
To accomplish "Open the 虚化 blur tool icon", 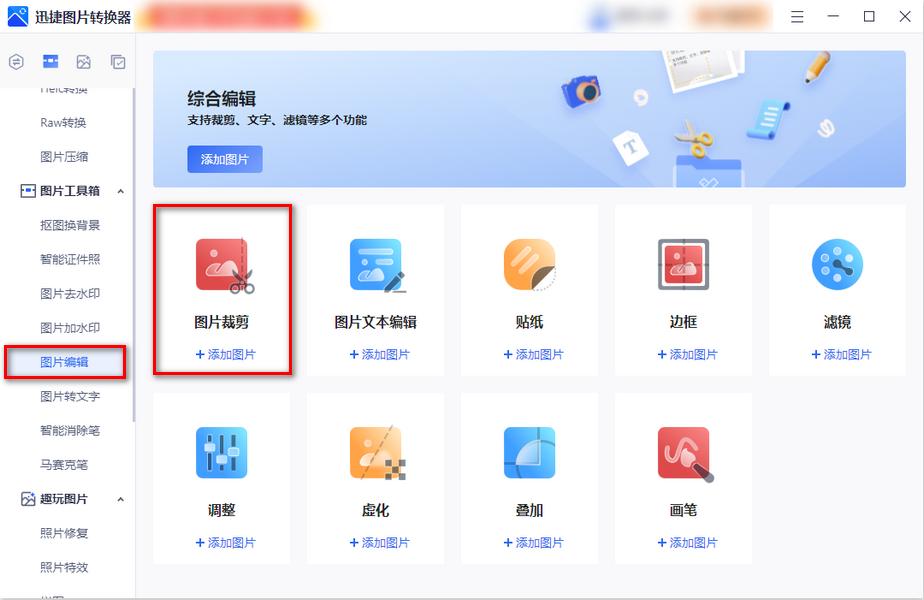I will tap(375, 452).
